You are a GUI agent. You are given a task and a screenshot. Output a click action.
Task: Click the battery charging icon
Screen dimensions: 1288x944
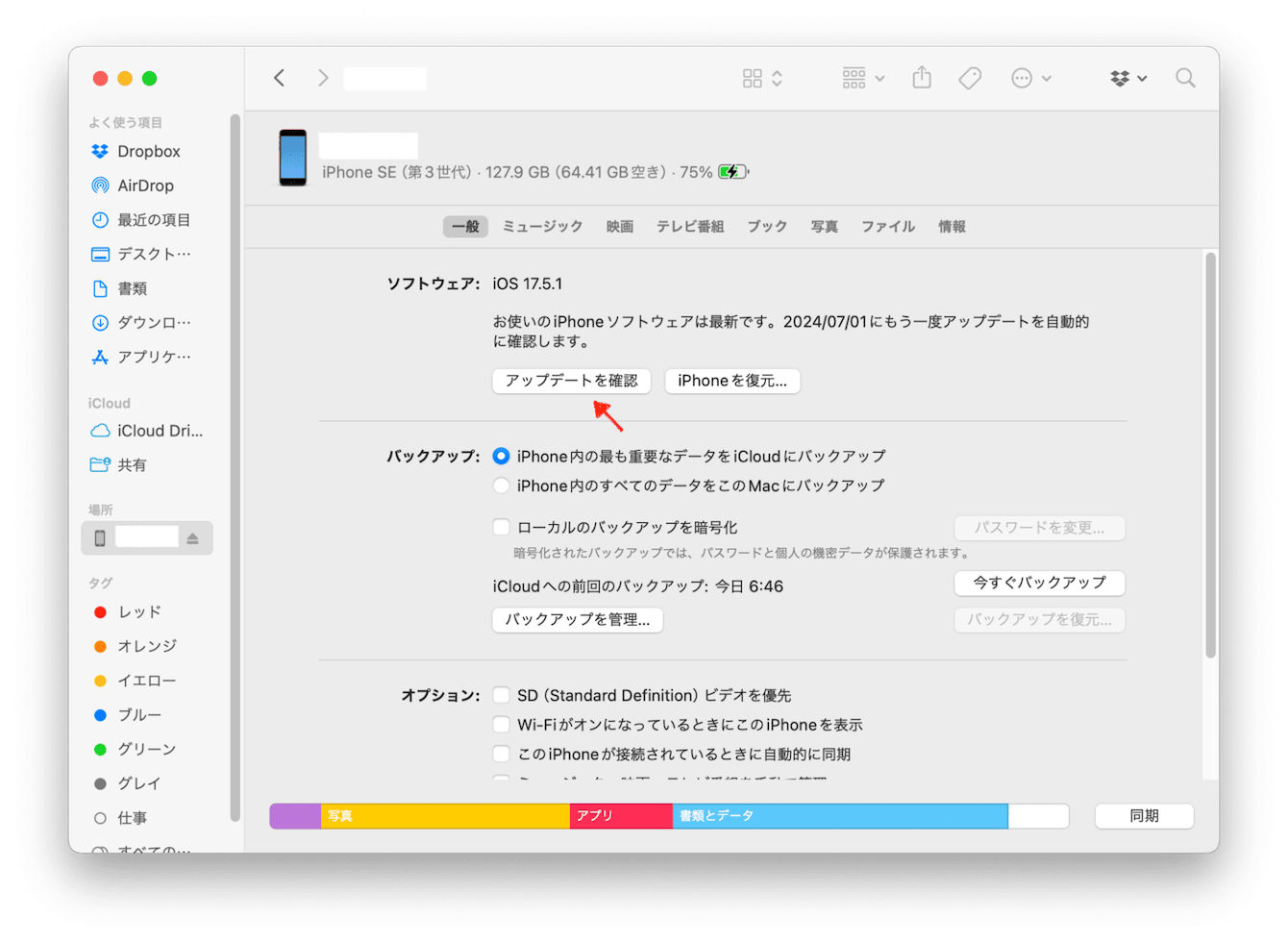733,172
